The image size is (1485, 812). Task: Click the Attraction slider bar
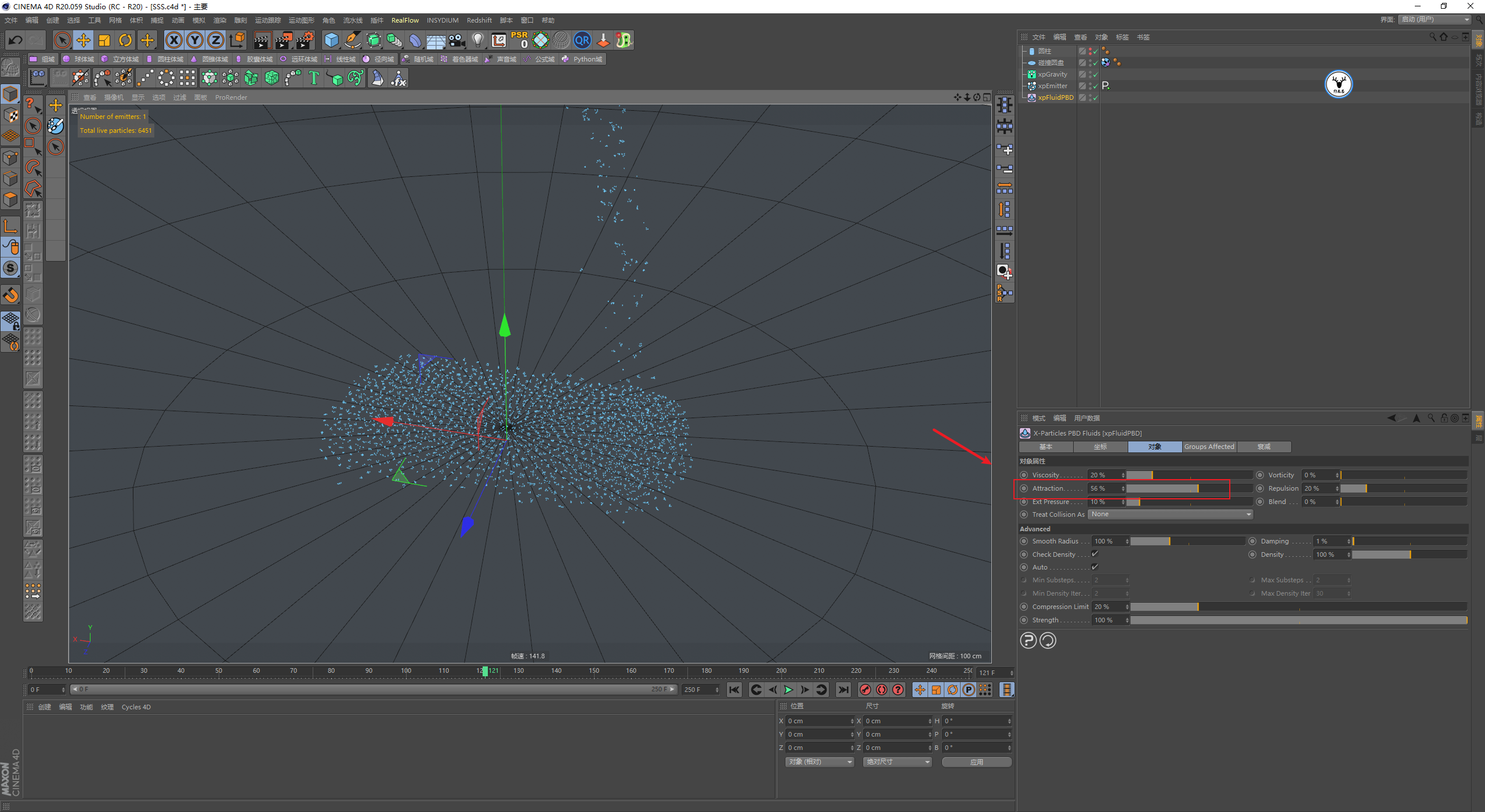[1178, 488]
